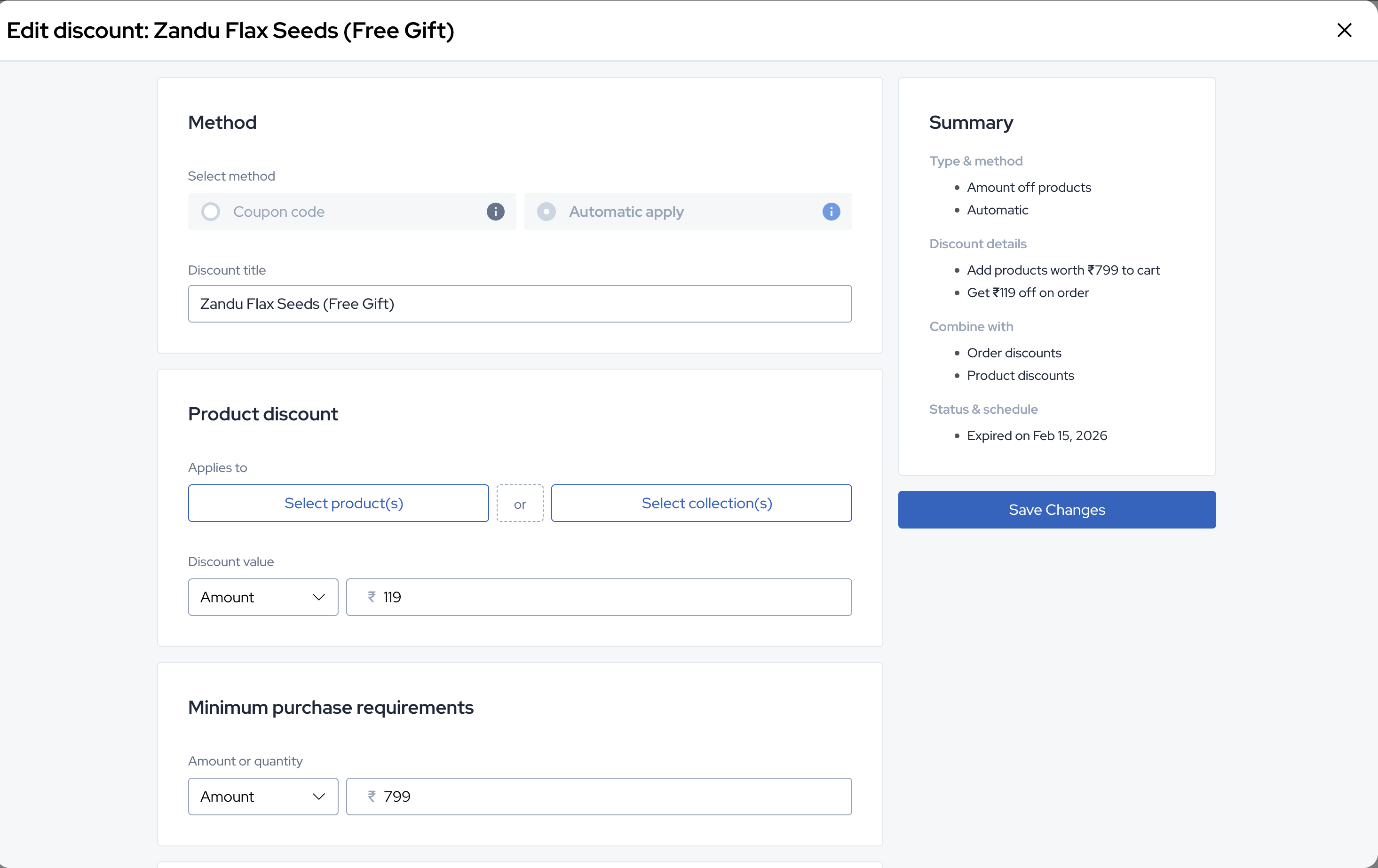The width and height of the screenshot is (1378, 868).
Task: Select the Automatic apply radio option
Action: coord(546,212)
